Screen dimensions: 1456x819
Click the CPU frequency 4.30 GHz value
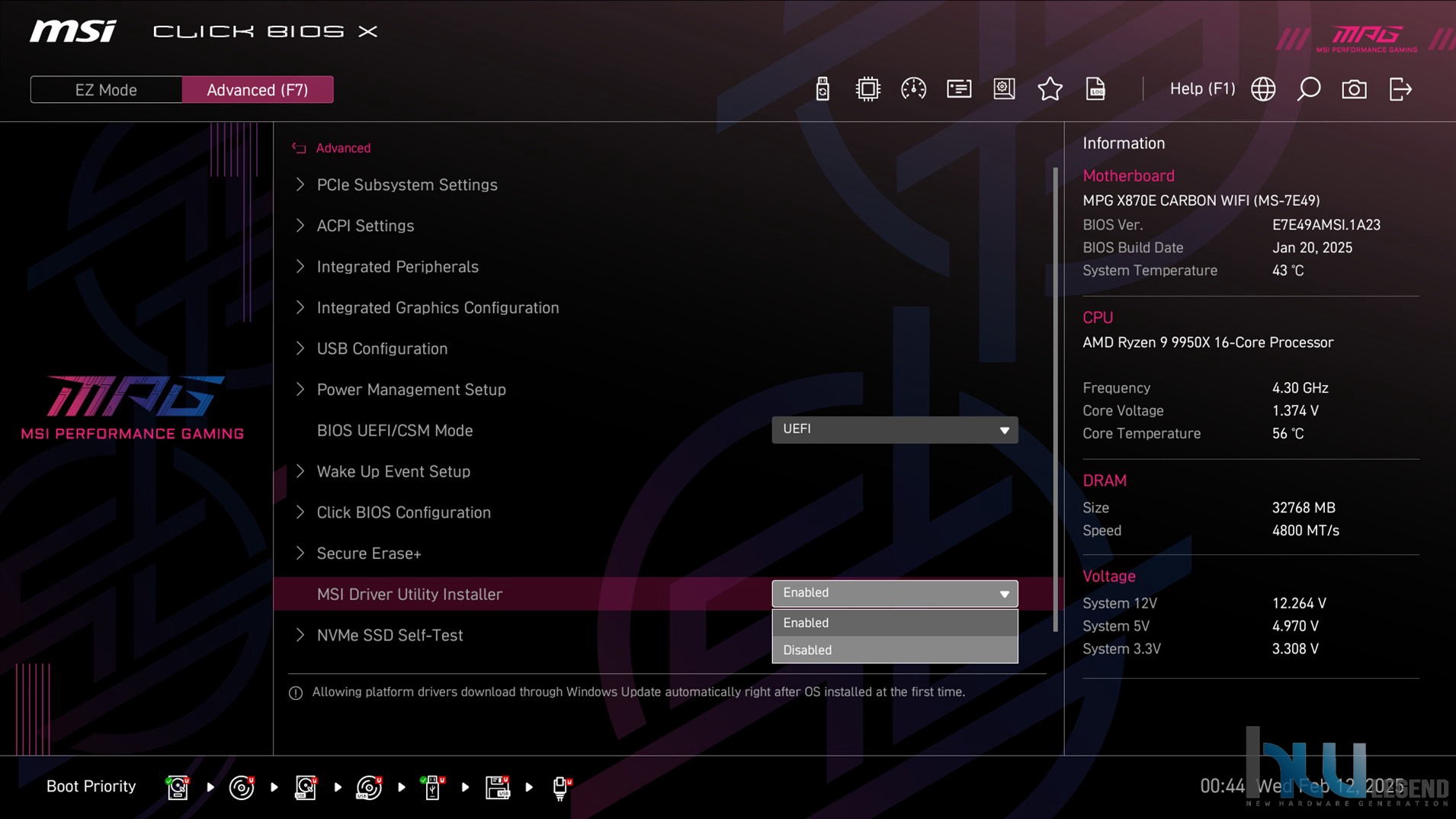coord(1300,388)
